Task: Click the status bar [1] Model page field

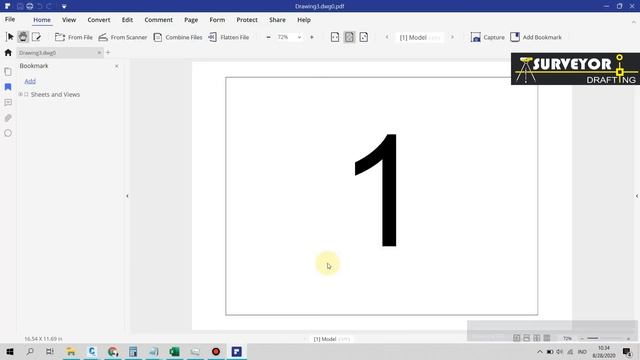Action: (331, 339)
